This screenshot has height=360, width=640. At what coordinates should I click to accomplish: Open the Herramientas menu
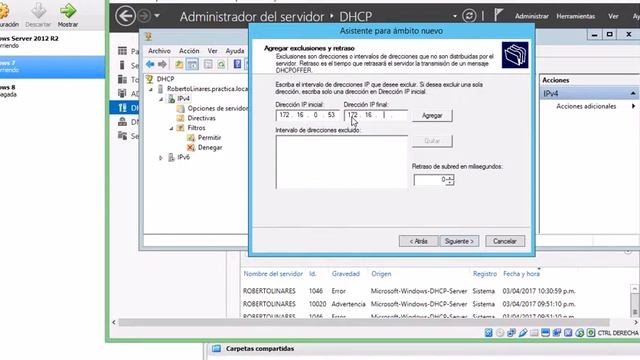[576, 16]
